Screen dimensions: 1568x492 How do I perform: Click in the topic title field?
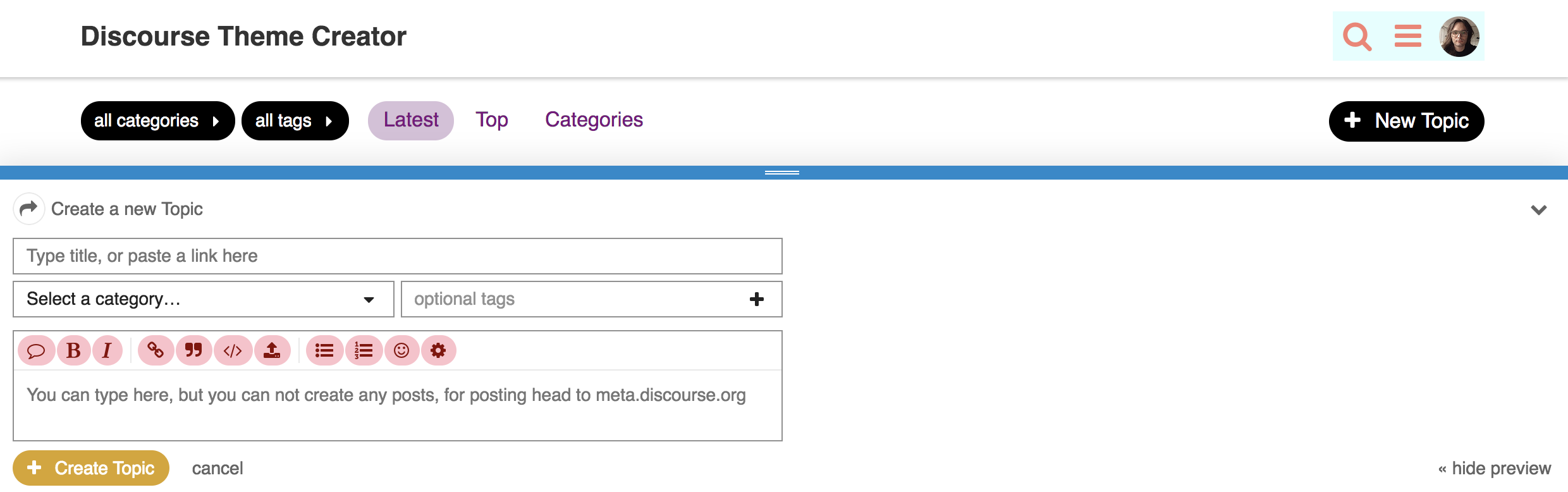tap(397, 256)
